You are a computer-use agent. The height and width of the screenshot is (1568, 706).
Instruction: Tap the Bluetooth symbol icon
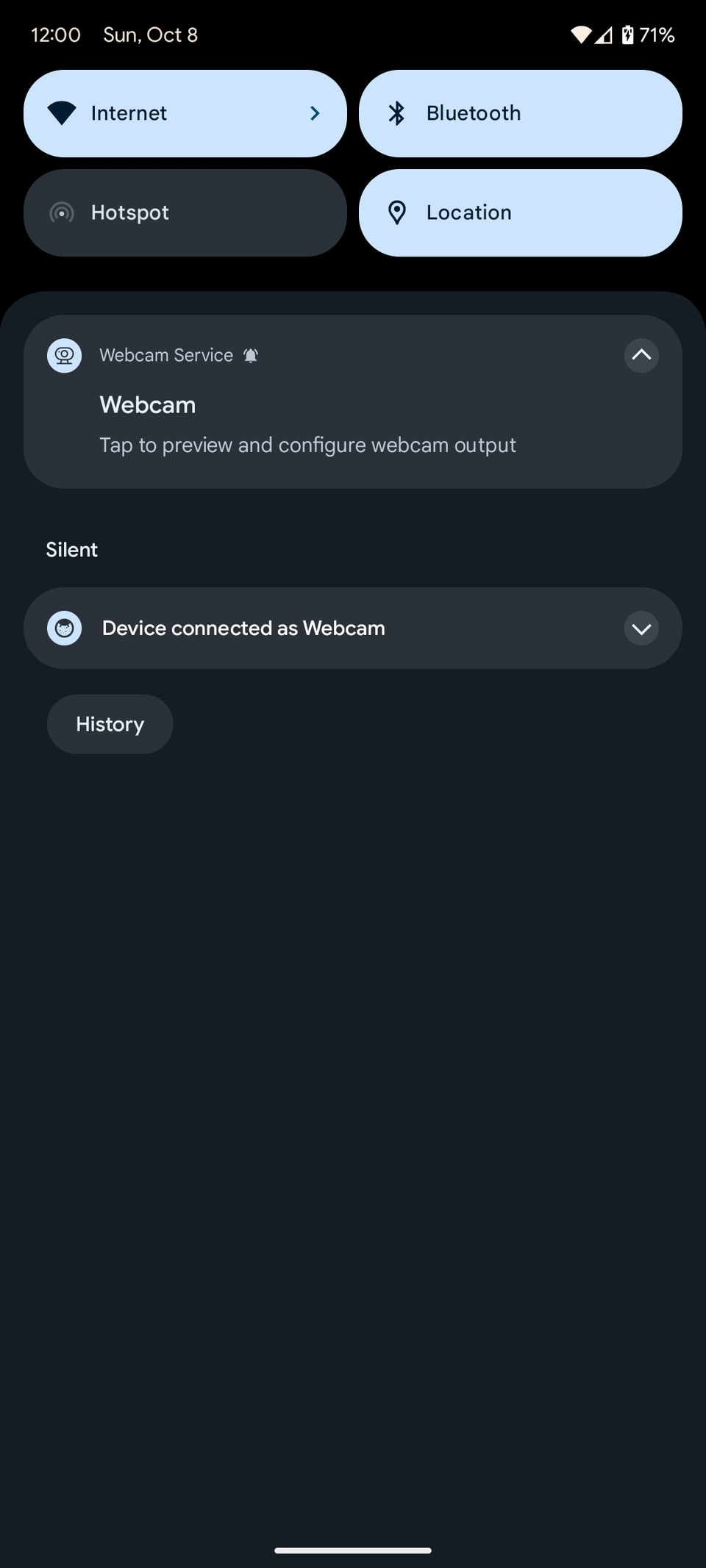click(397, 113)
